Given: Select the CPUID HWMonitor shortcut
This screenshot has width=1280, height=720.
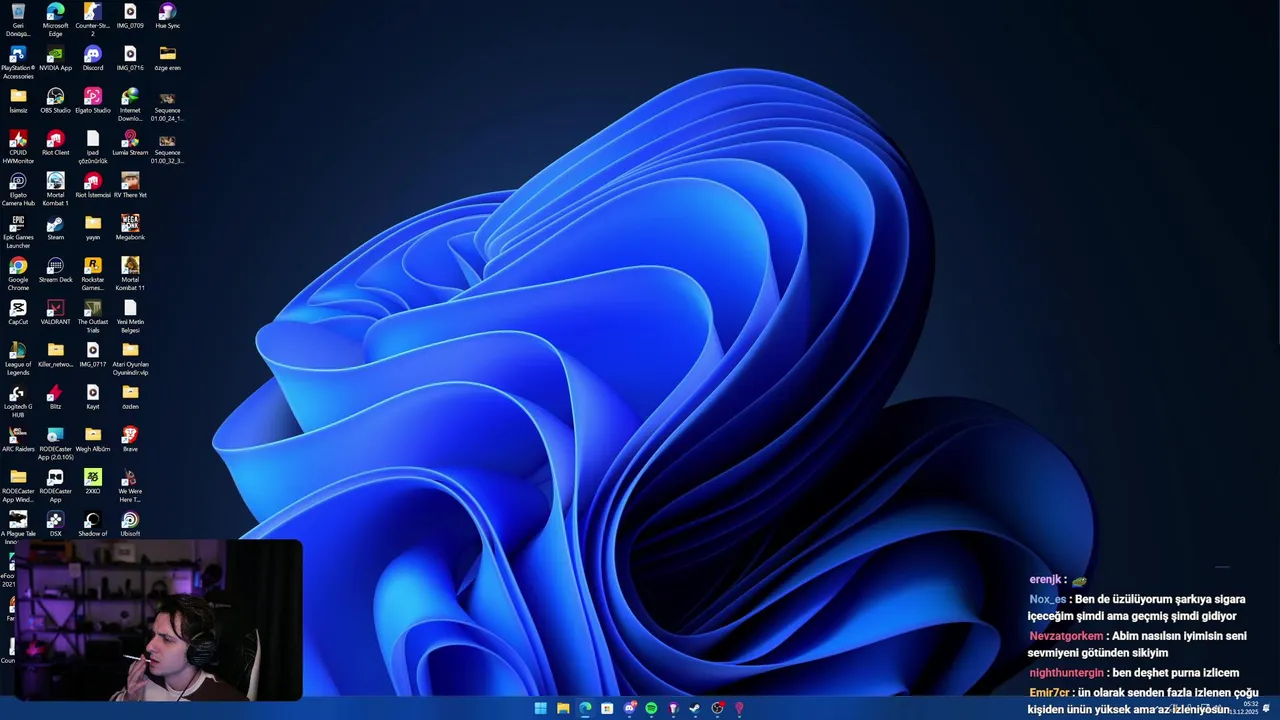Looking at the screenshot, I should (x=18, y=147).
